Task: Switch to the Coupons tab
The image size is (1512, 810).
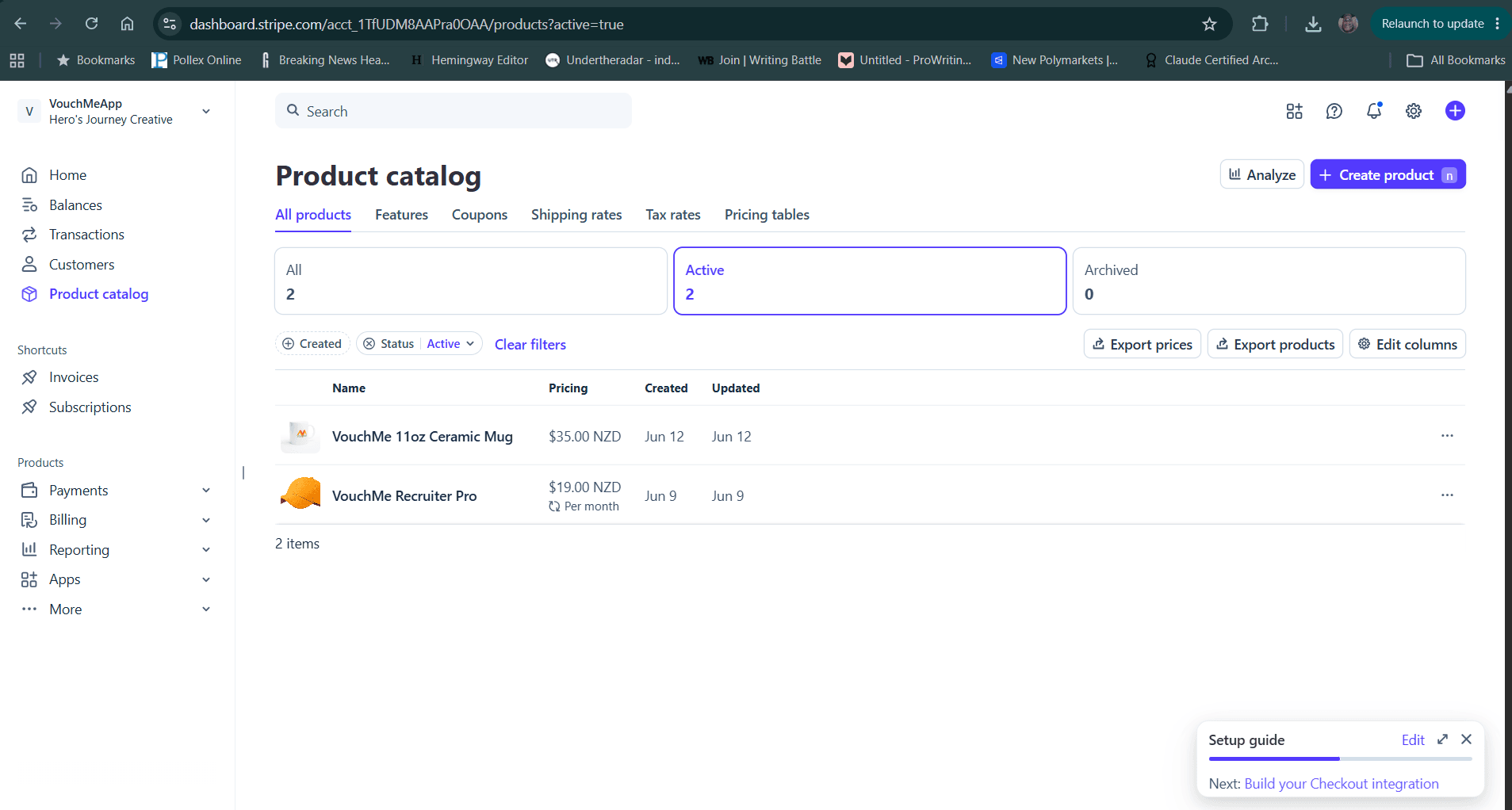Action: pos(480,215)
